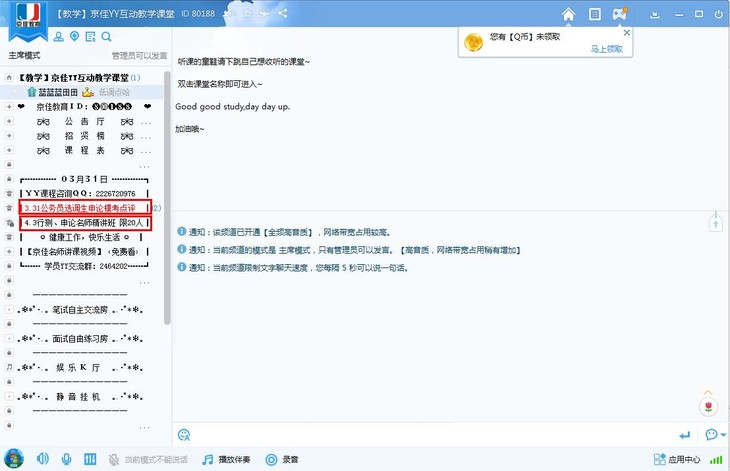Click the ID 80188 text in title bar
Image resolution: width=730 pixels, height=471 pixels.
(x=198, y=13)
